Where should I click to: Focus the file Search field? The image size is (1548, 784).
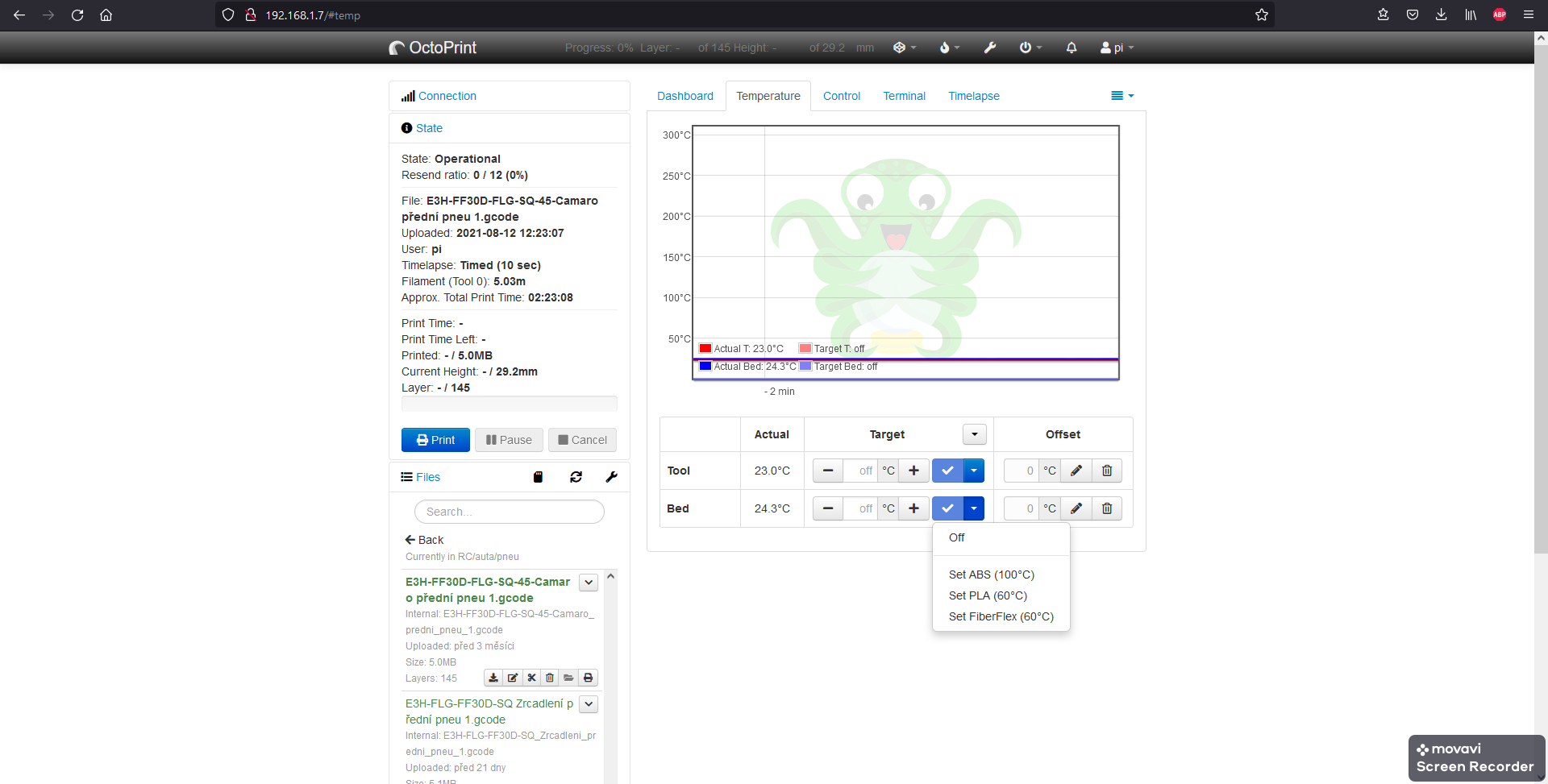(x=510, y=512)
